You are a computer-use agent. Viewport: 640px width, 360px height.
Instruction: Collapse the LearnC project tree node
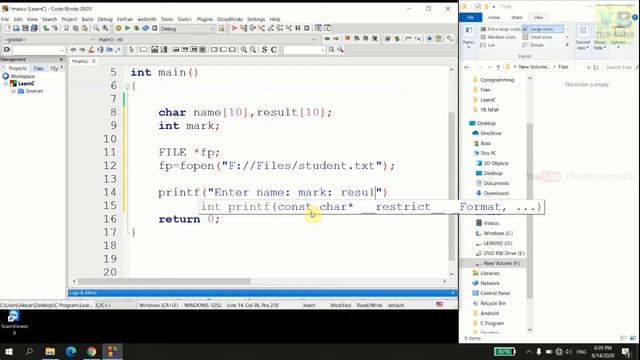coord(7,84)
